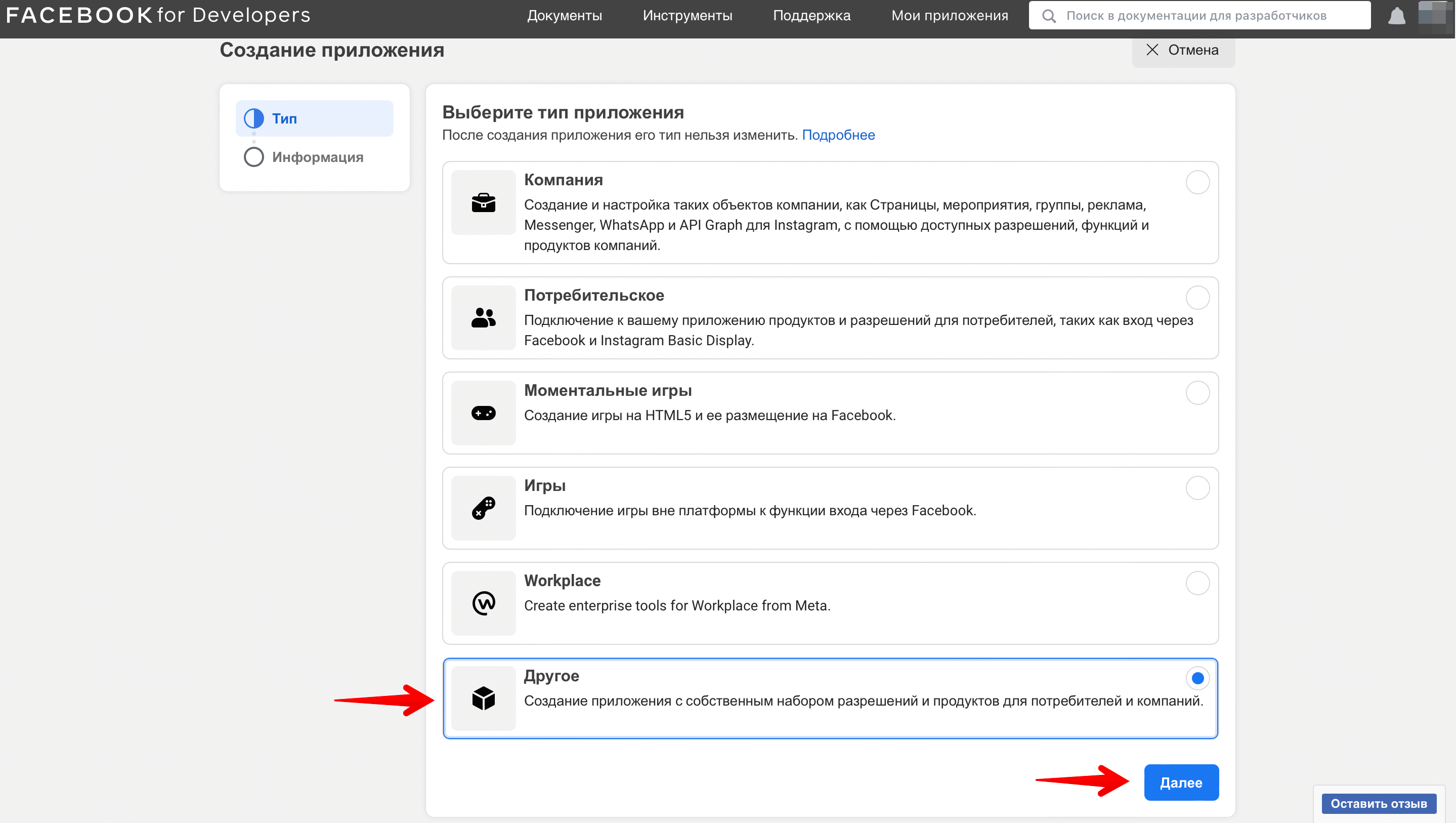The height and width of the screenshot is (823, 1456).
Task: Click the FACEBOOK for Developers logo
Action: point(158,15)
